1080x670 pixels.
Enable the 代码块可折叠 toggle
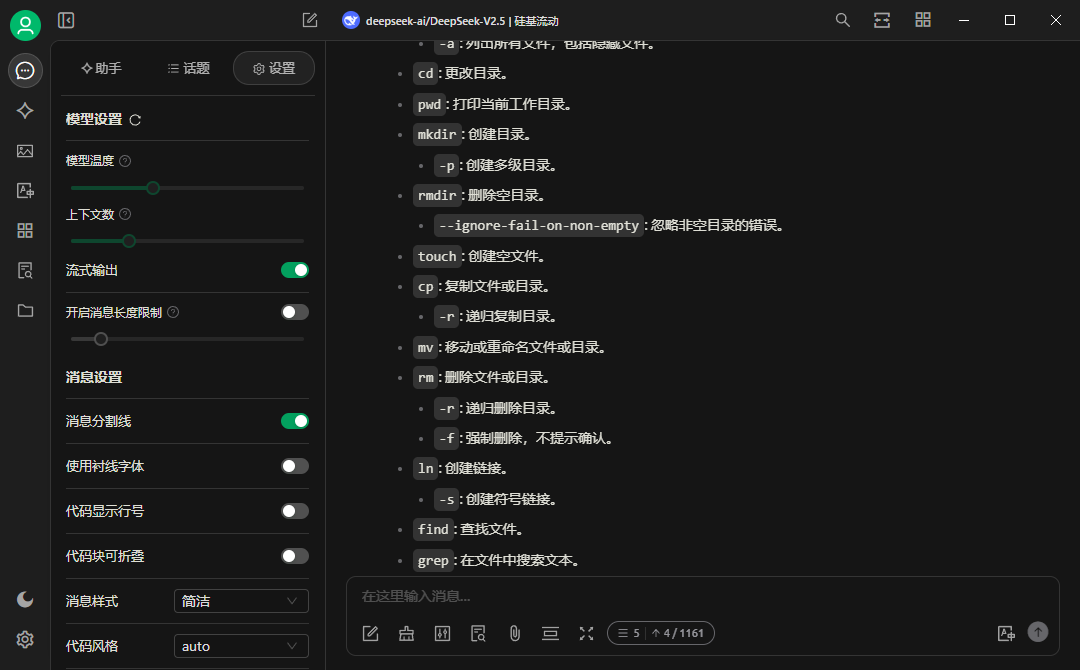click(x=295, y=556)
